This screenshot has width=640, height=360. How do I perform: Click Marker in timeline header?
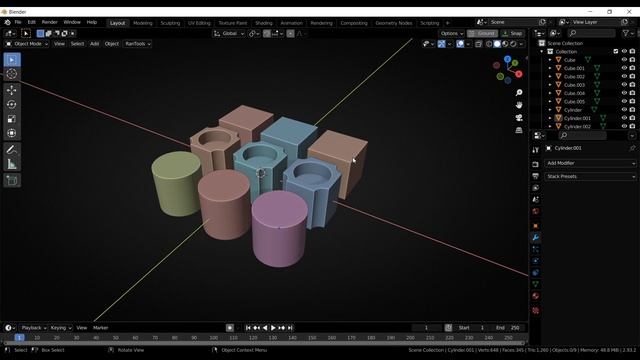[x=100, y=328]
